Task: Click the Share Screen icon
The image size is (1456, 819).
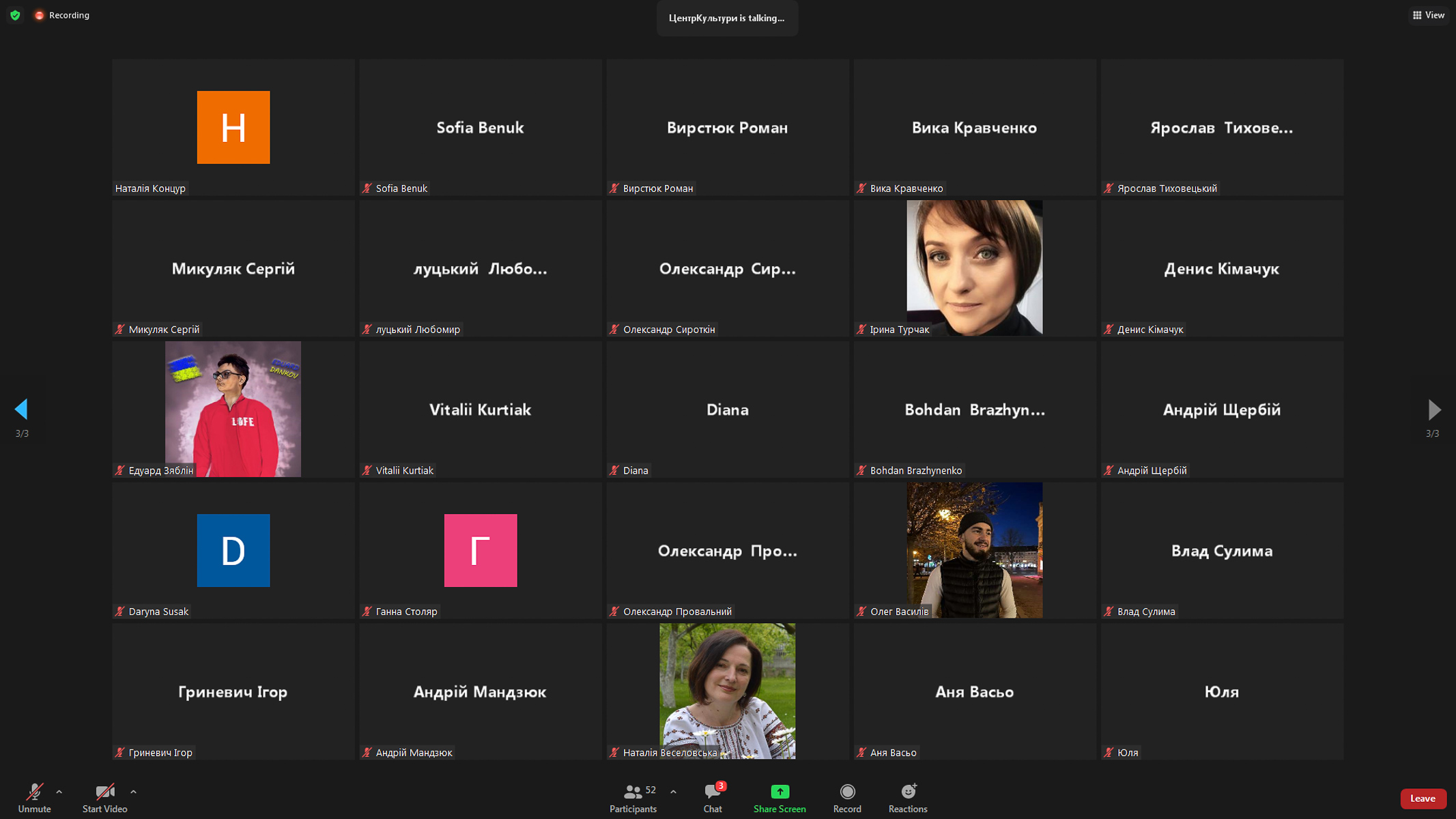Action: [x=780, y=792]
